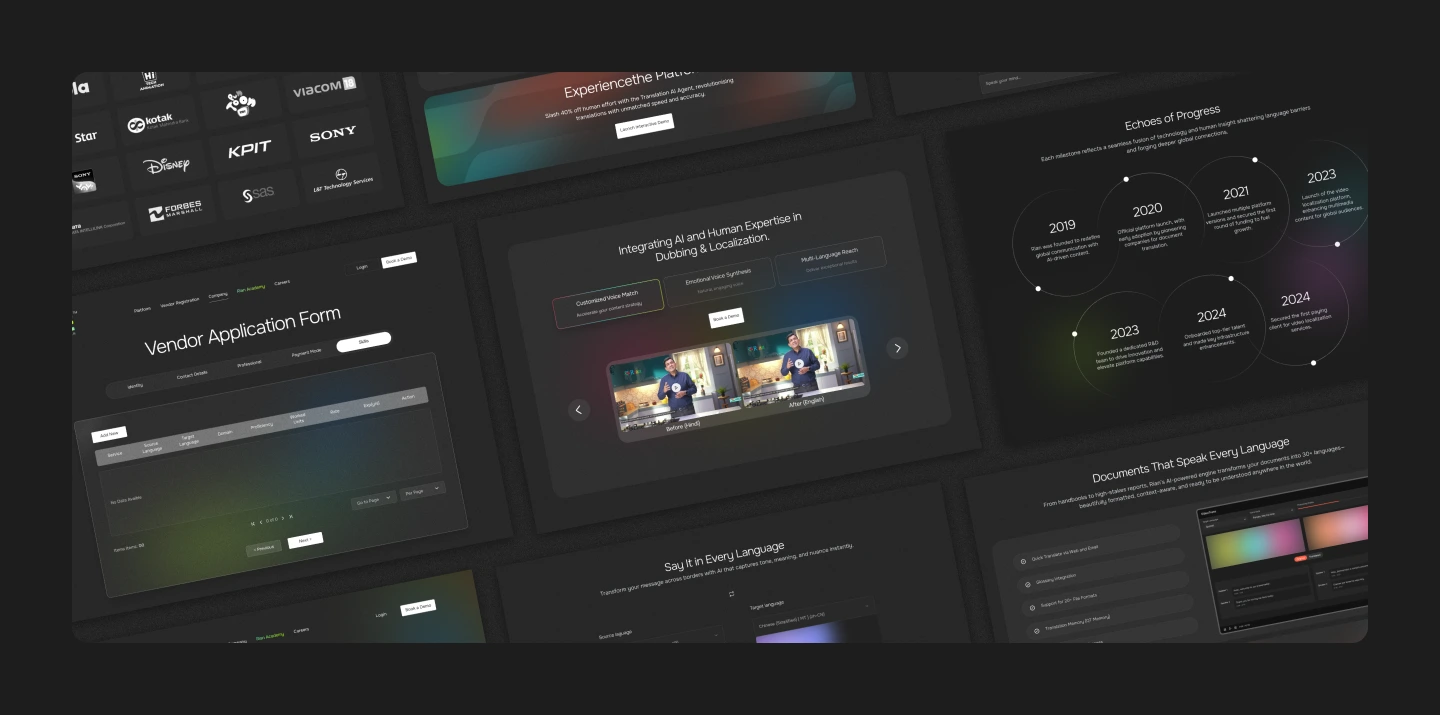Click the Service column header
The image size is (1440, 715).
(115, 454)
